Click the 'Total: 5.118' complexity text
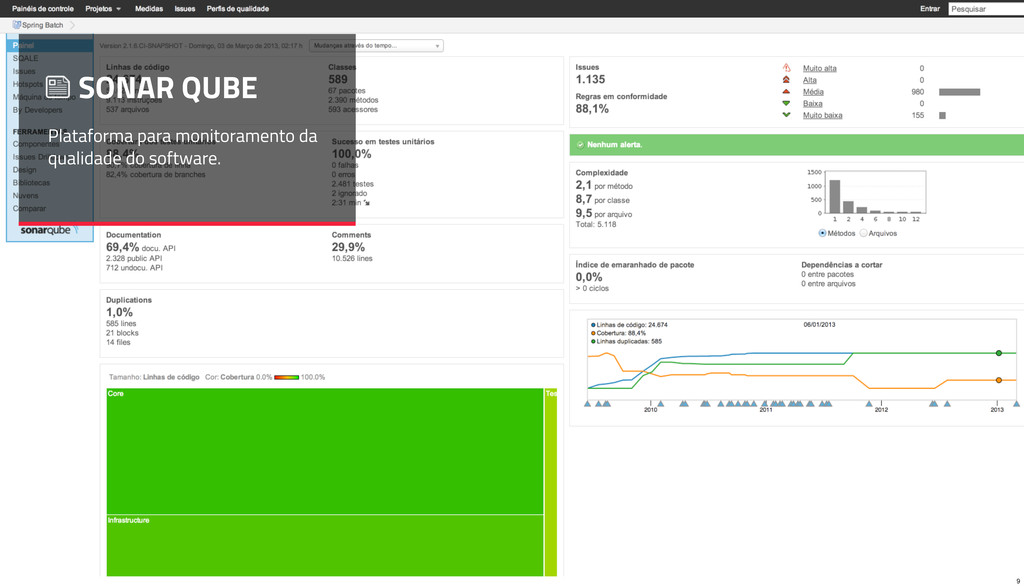Image resolution: width=1024 pixels, height=587 pixels. coord(596,224)
